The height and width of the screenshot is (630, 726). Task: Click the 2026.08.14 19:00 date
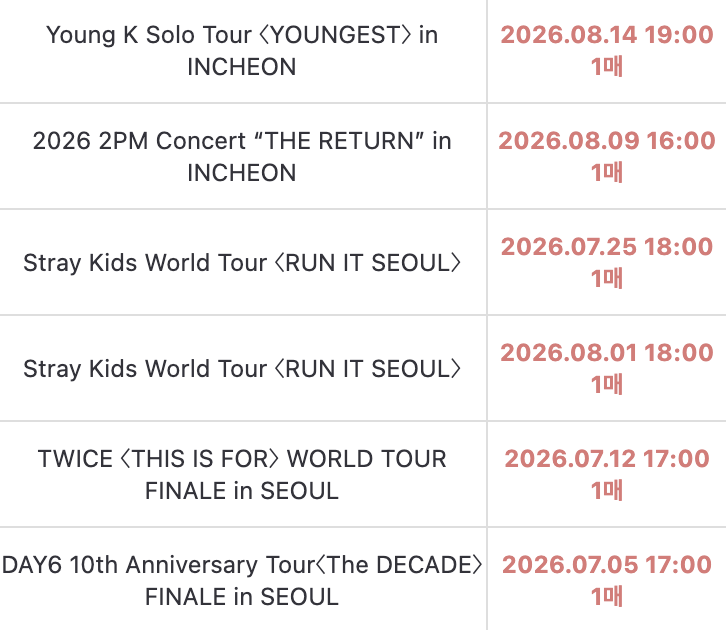click(x=607, y=35)
